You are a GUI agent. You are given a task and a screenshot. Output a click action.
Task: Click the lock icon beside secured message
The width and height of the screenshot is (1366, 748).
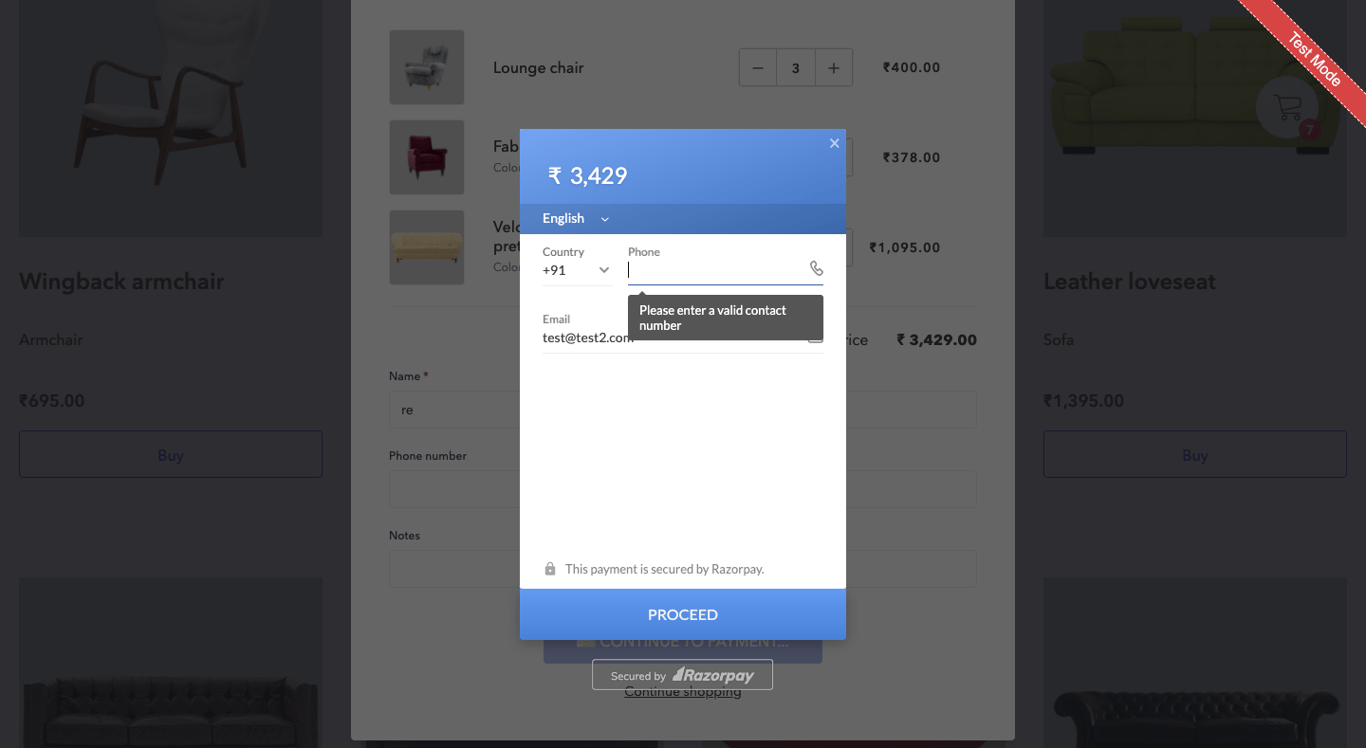(550, 569)
